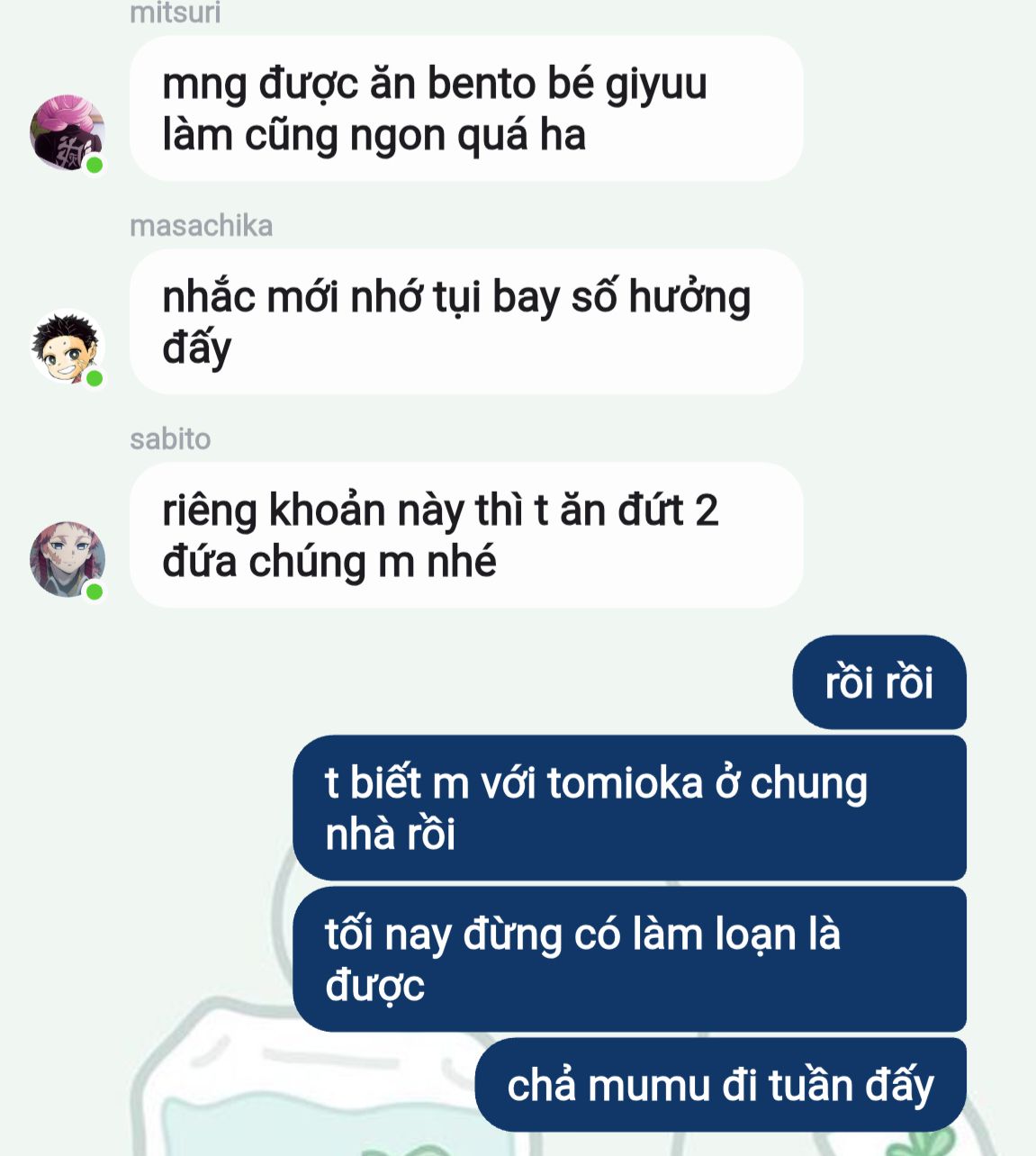Tap the green online dot on sabito's avatar
Screen dimensions: 1036x1156
(95, 592)
